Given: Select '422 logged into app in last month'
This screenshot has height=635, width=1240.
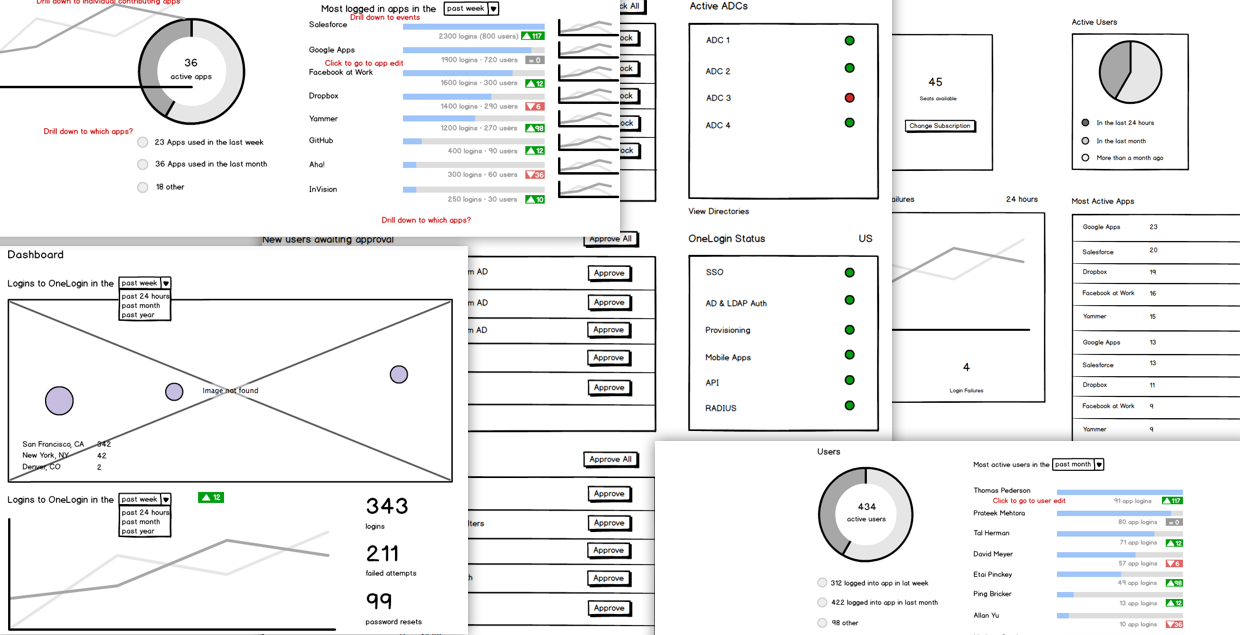Looking at the screenshot, I should pos(822,602).
